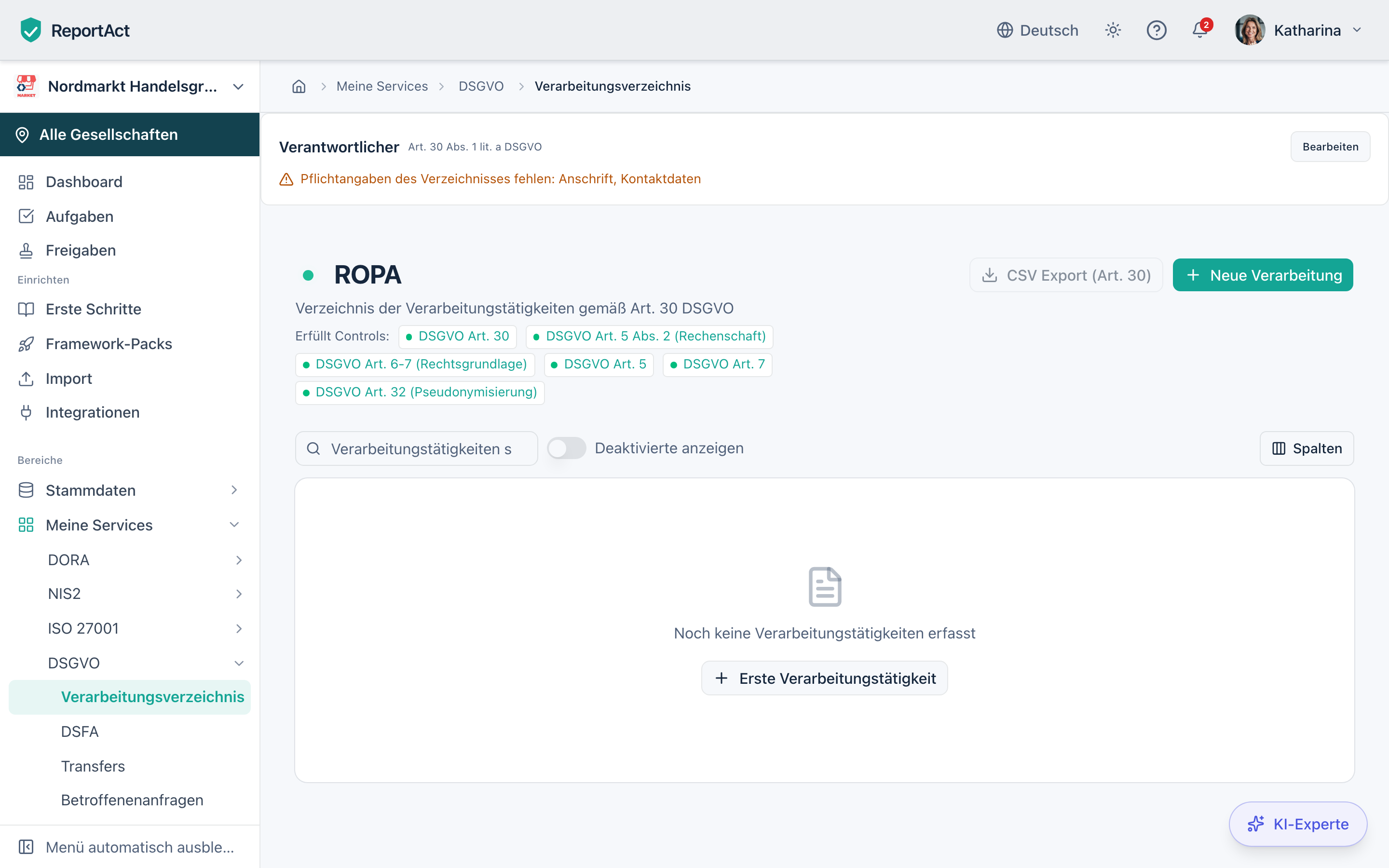Open the Spalten column chooser
This screenshot has width=1389, height=868.
(1307, 448)
